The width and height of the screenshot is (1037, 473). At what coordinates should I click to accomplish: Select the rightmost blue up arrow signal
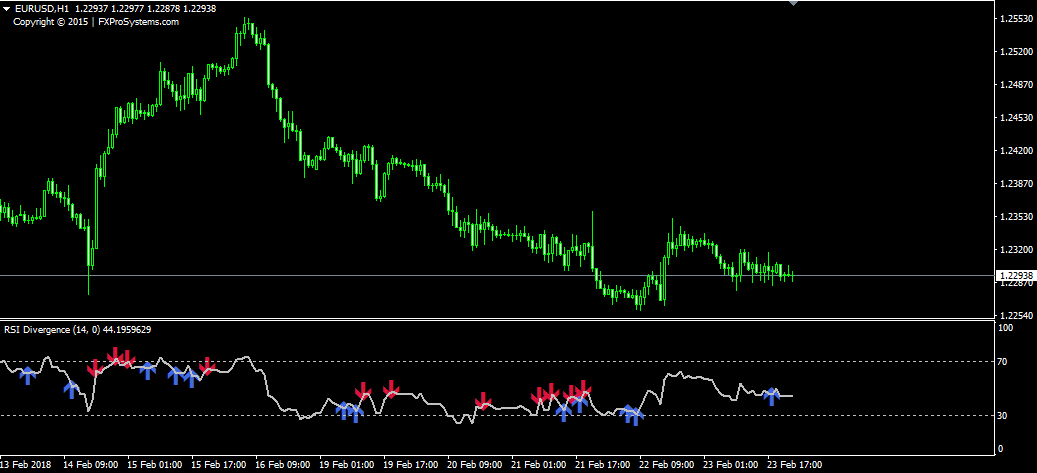pyautogui.click(x=771, y=395)
